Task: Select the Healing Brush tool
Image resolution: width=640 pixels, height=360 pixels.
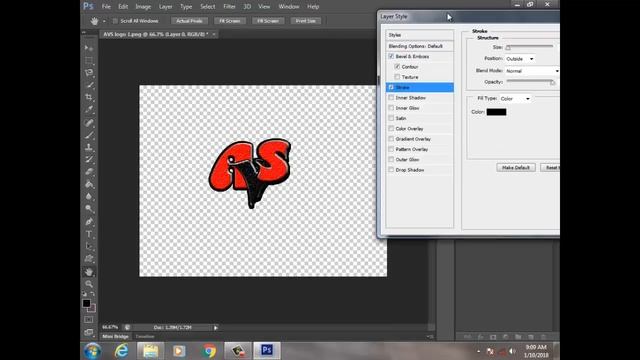Action: tap(89, 122)
